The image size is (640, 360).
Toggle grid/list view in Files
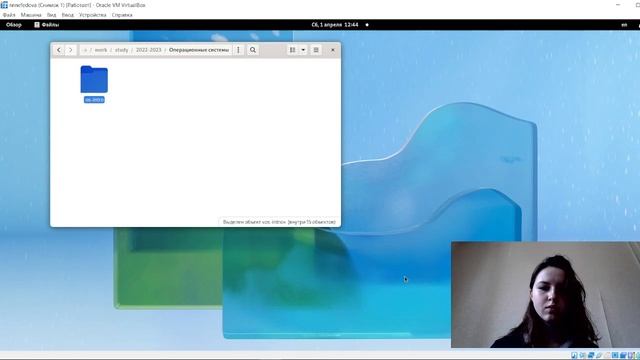[292, 50]
